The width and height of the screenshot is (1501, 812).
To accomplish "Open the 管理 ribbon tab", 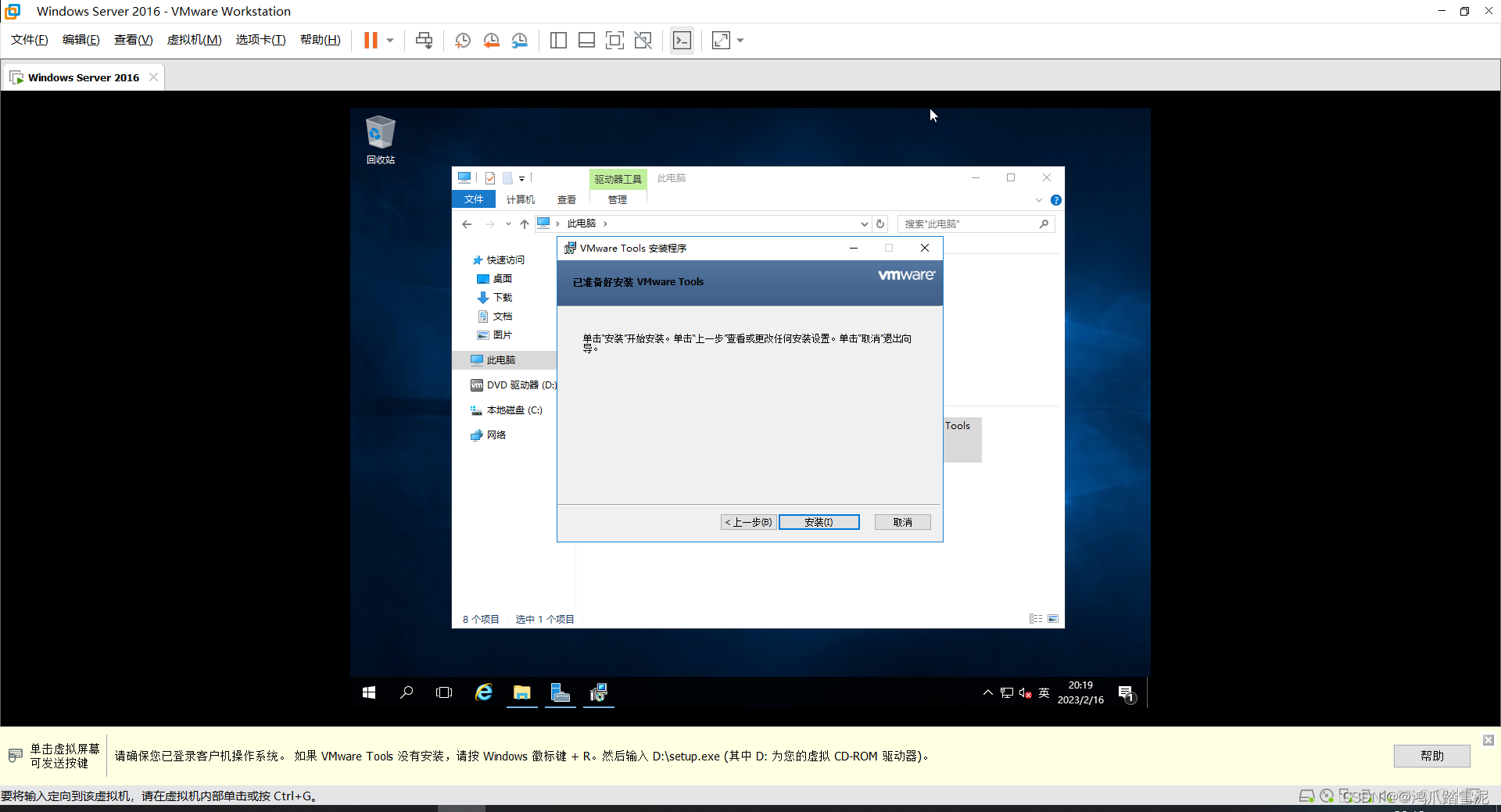I will pos(618,199).
